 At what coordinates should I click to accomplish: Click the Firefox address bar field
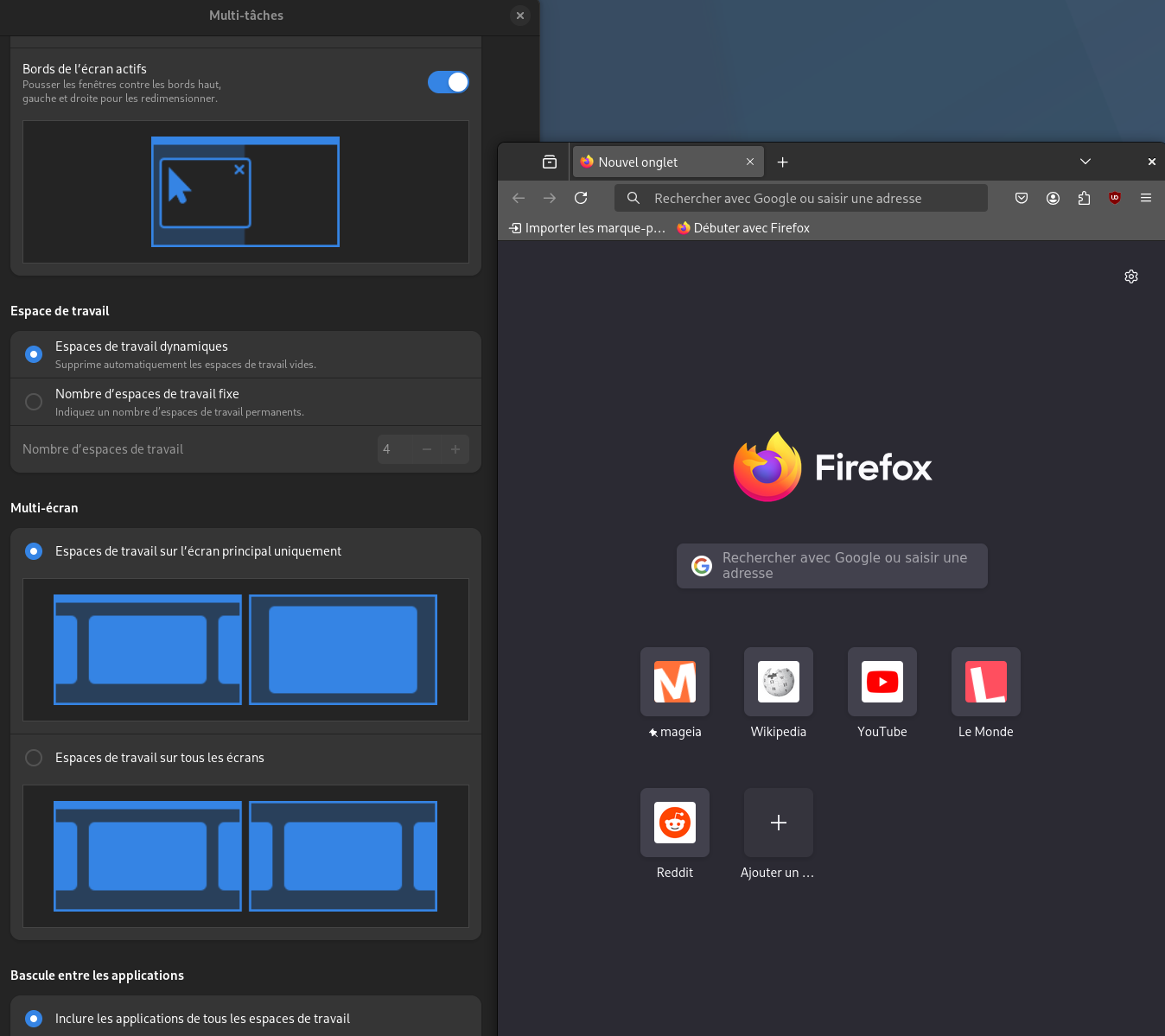(x=804, y=198)
